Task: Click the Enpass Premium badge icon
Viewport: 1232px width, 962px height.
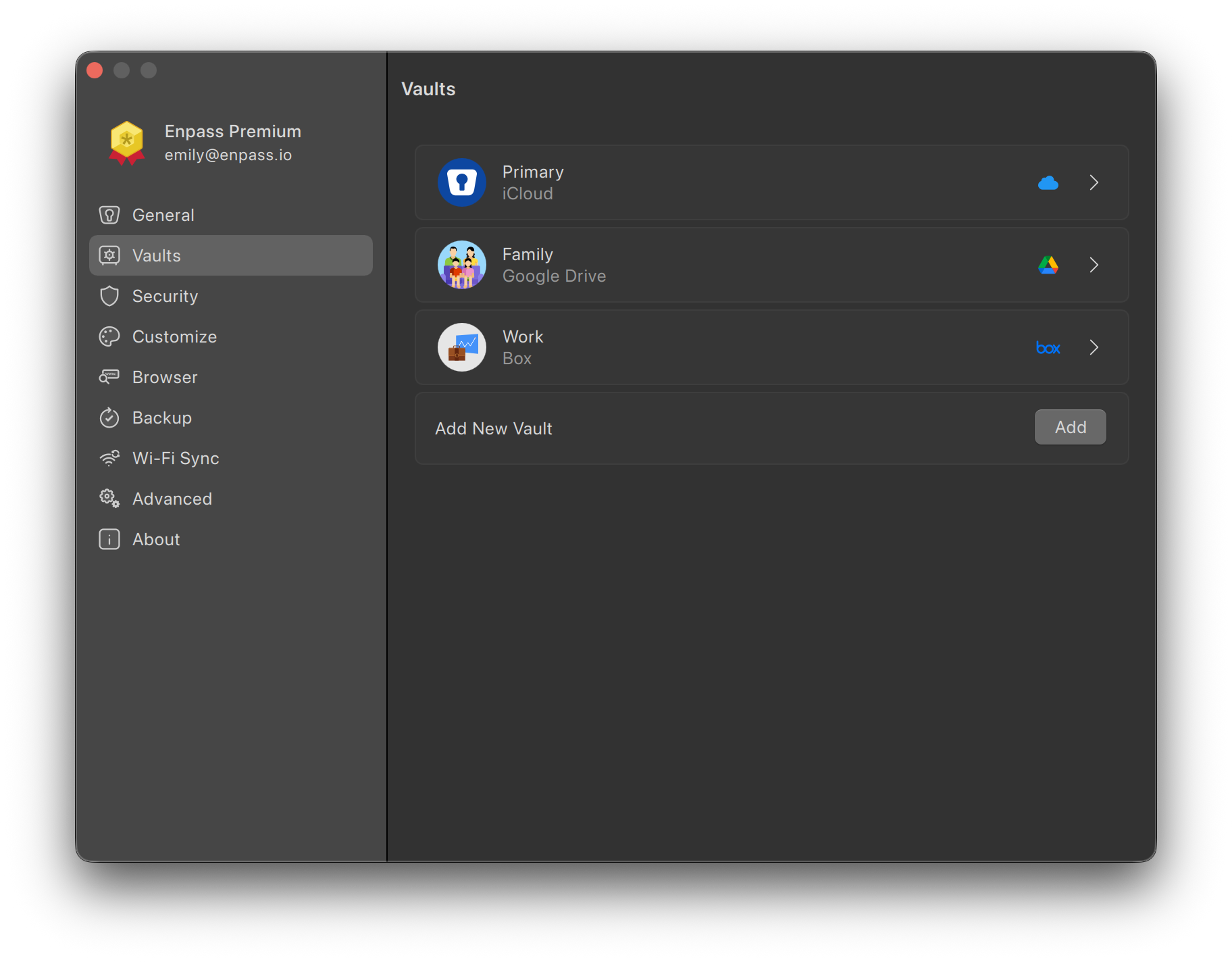Action: tap(126, 143)
